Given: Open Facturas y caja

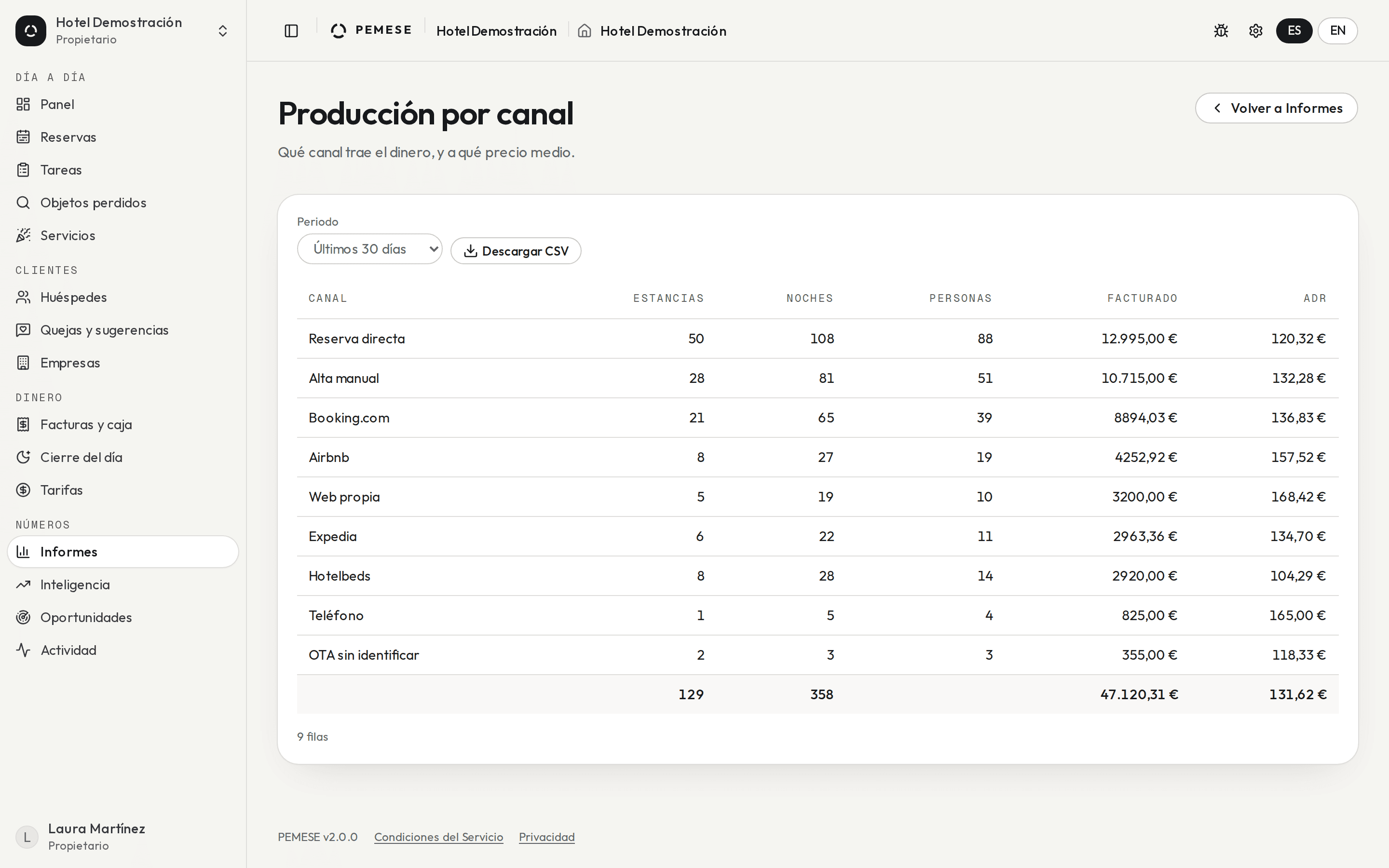Looking at the screenshot, I should [x=123, y=425].
